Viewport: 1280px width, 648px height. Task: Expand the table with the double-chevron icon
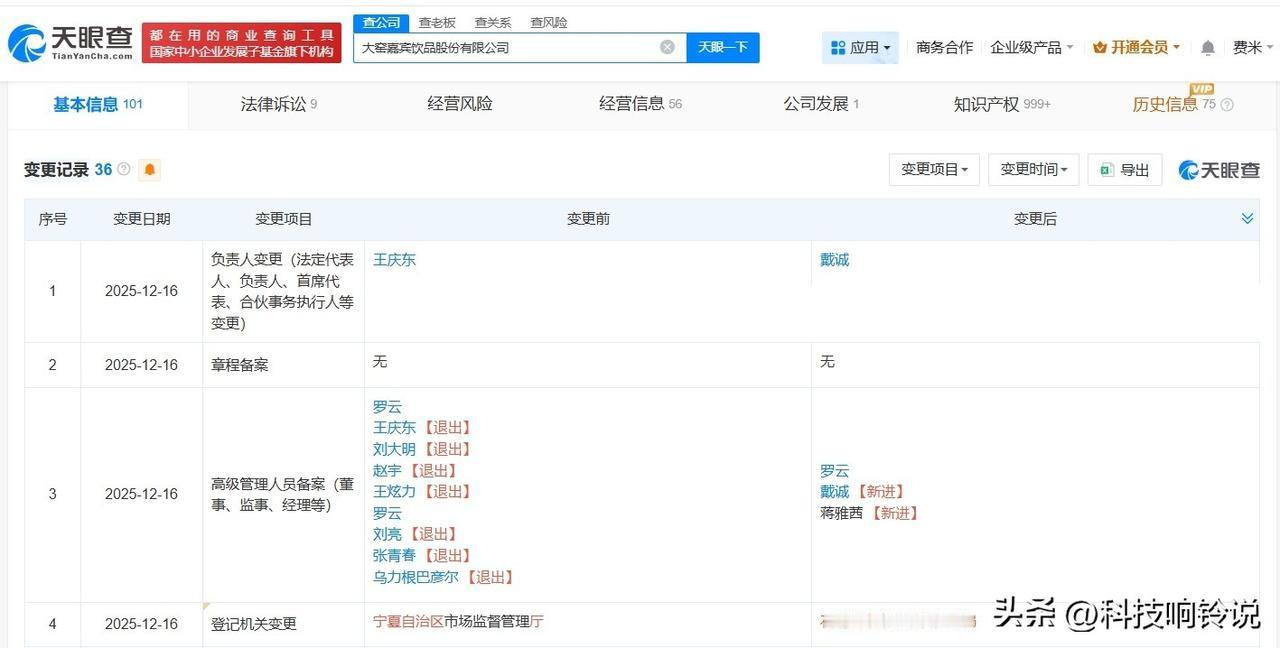pyautogui.click(x=1247, y=218)
